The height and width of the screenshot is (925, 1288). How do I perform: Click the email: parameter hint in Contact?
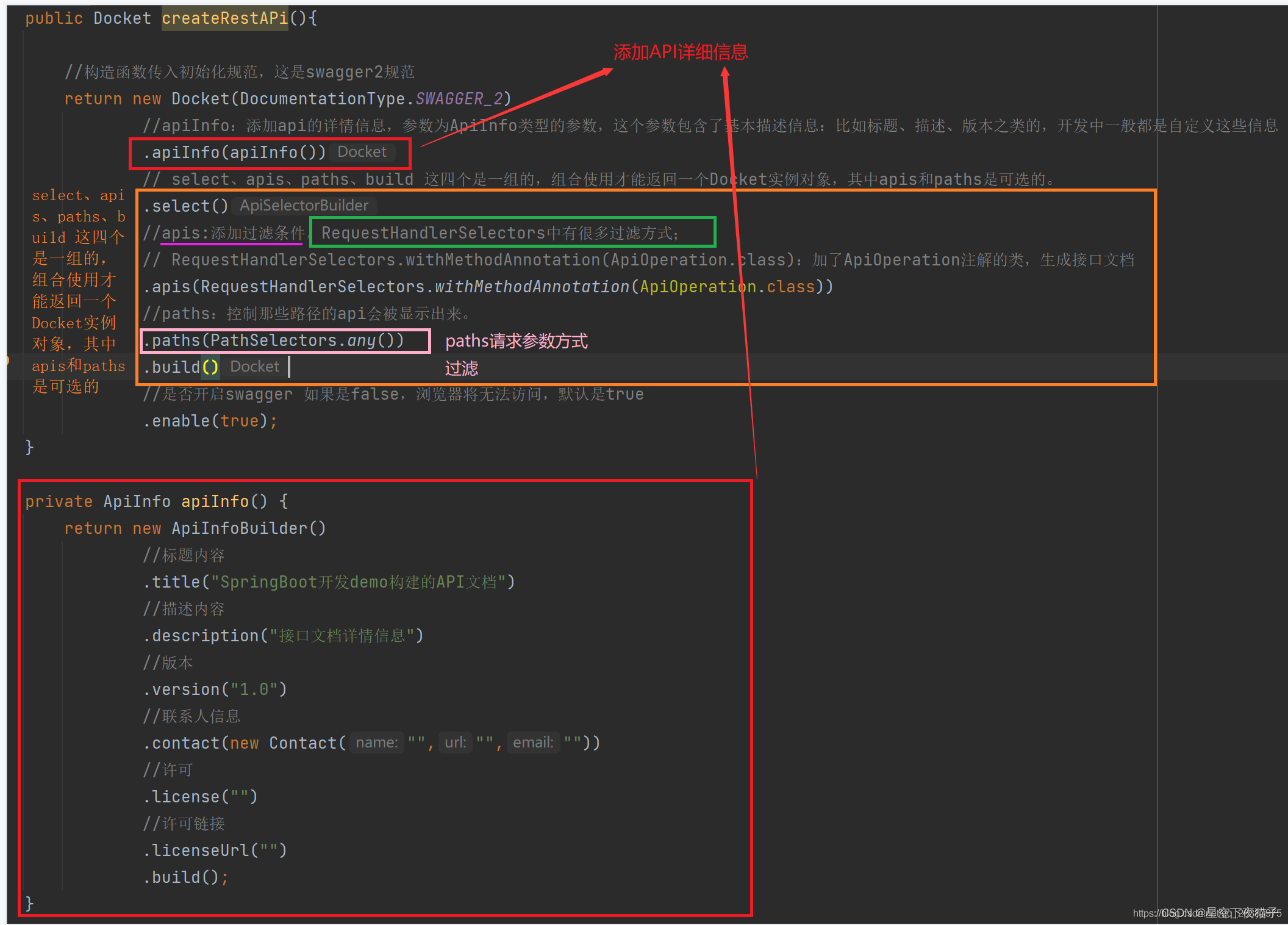click(x=533, y=743)
